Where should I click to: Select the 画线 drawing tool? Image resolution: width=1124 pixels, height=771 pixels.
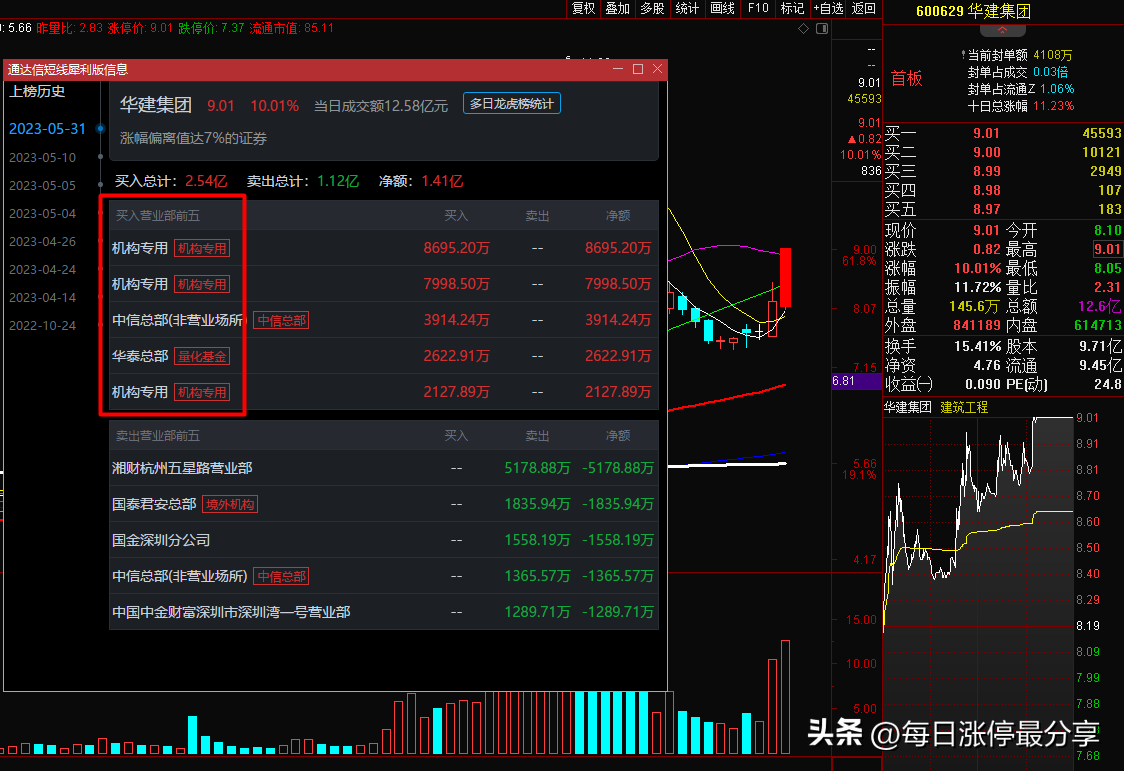tap(722, 8)
